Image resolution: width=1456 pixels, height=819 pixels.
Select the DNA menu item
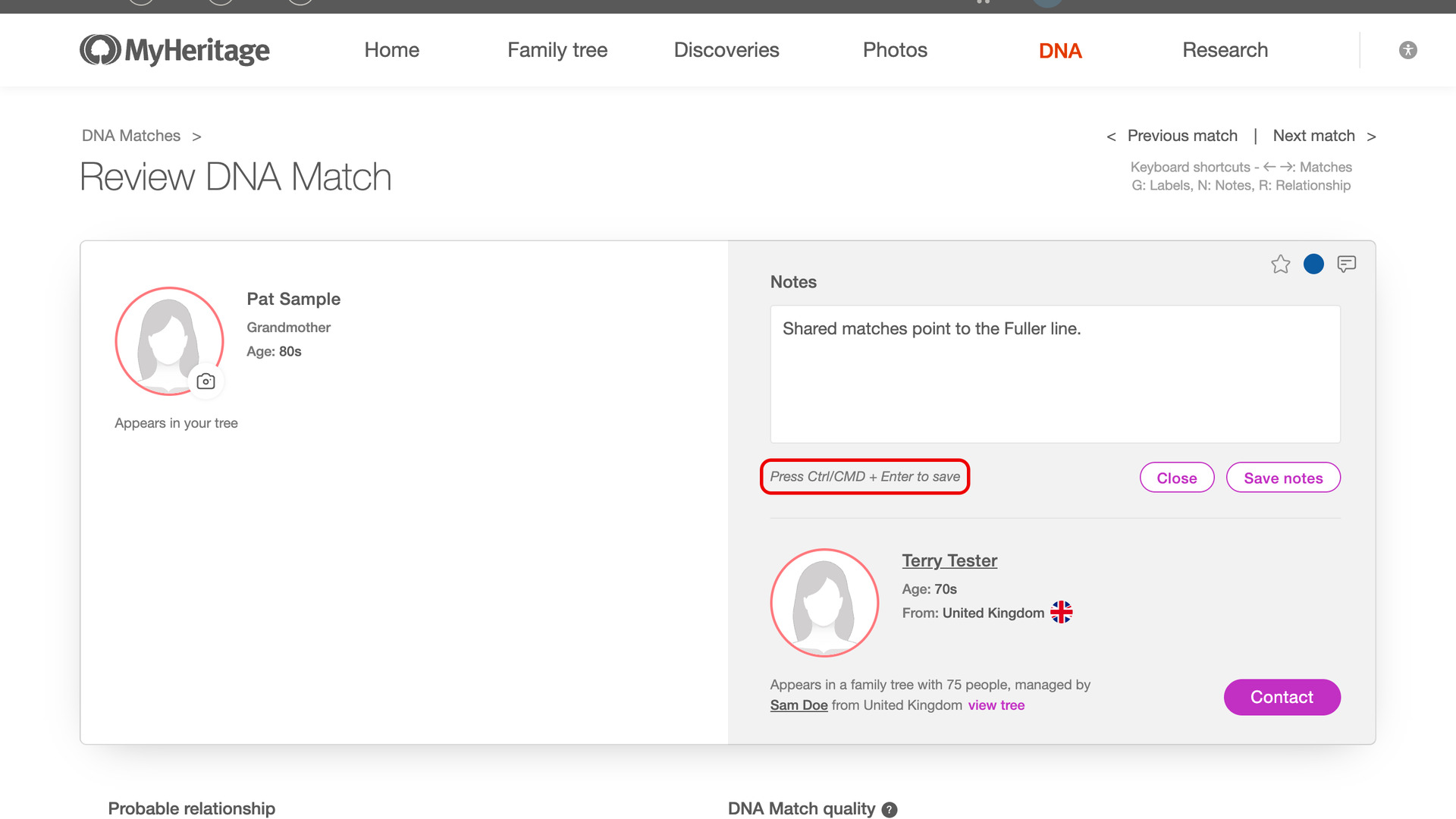click(1060, 51)
